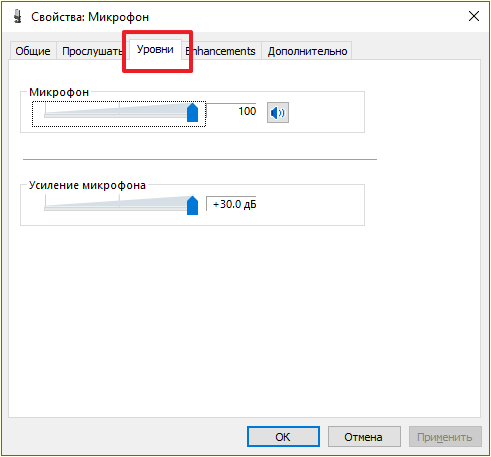Click the boost value field showing +30.0 дБ

pos(231,204)
